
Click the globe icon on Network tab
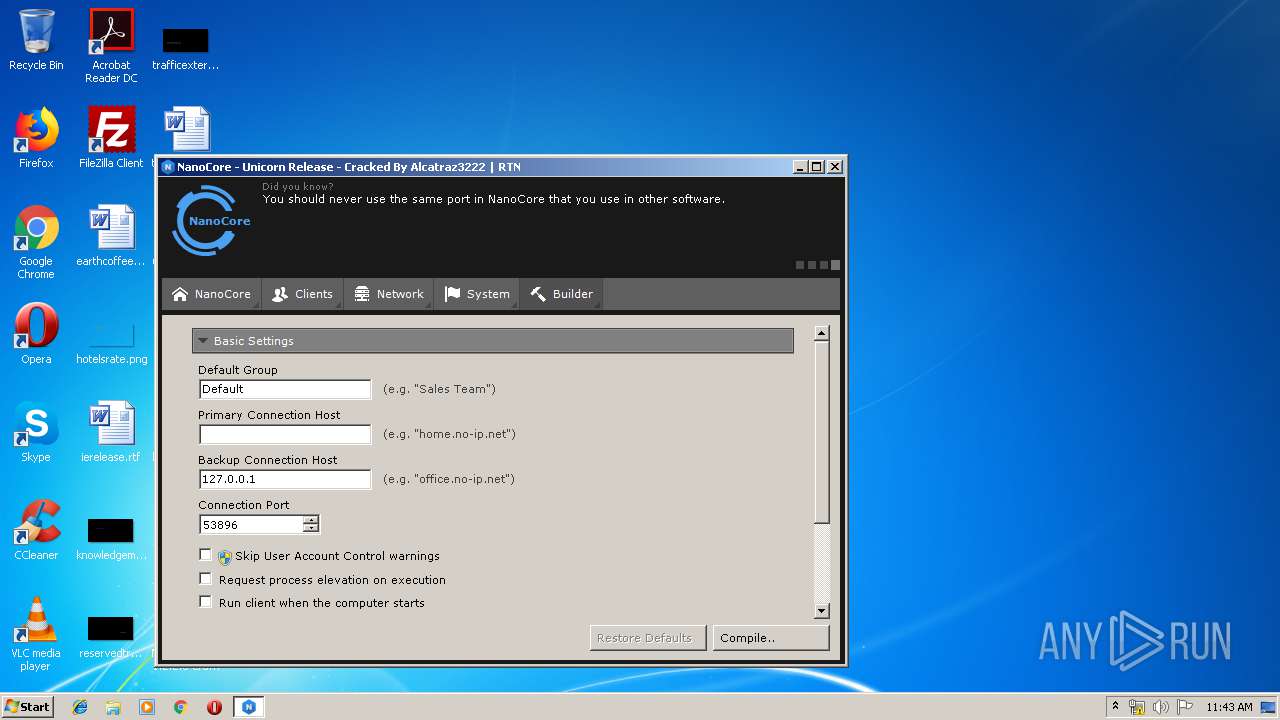point(362,294)
